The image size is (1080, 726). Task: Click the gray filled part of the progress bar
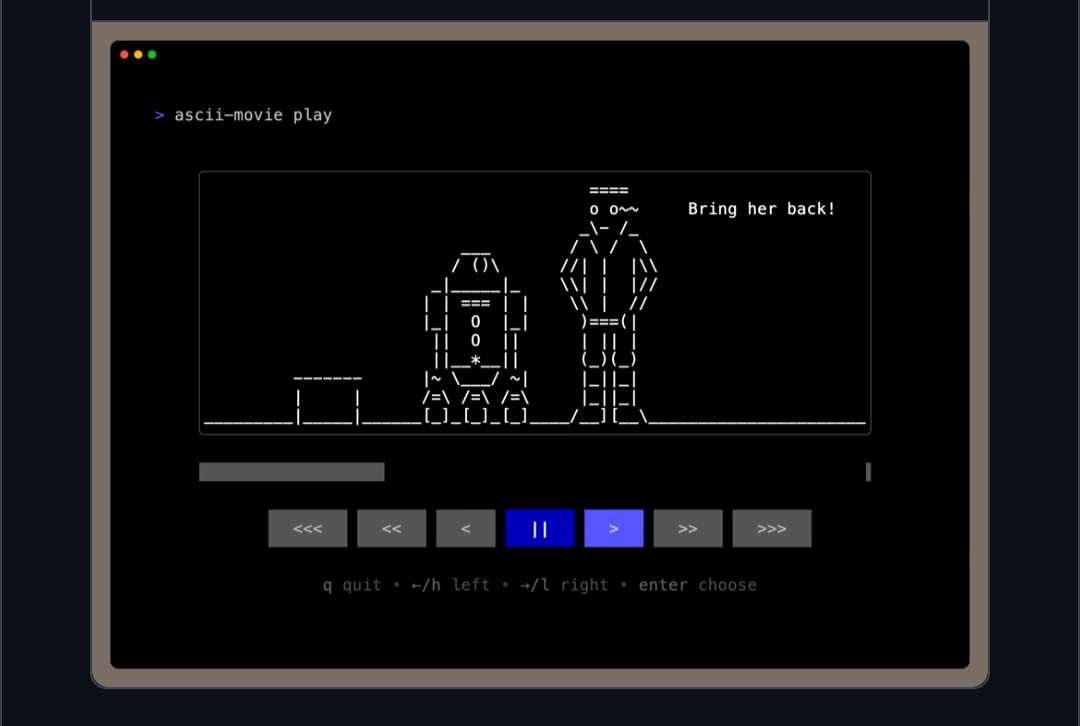[291, 472]
